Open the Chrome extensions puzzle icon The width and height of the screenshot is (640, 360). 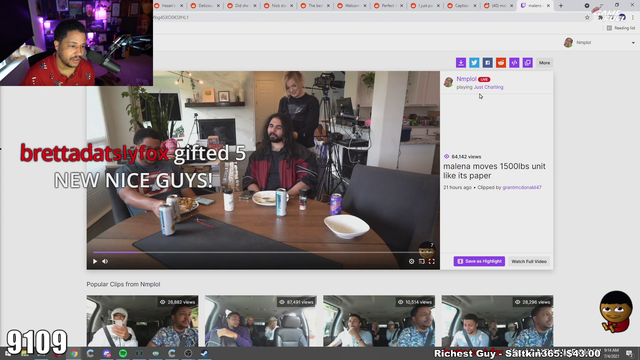point(600,18)
